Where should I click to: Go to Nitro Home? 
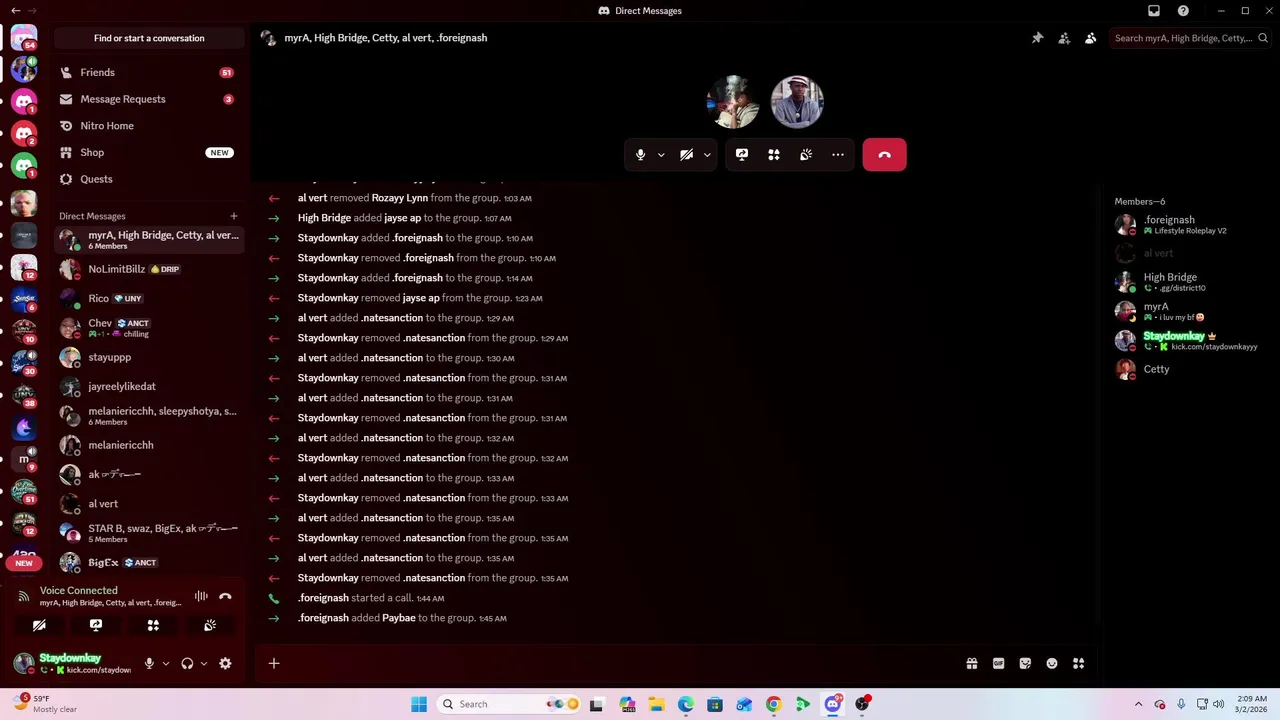click(147, 126)
